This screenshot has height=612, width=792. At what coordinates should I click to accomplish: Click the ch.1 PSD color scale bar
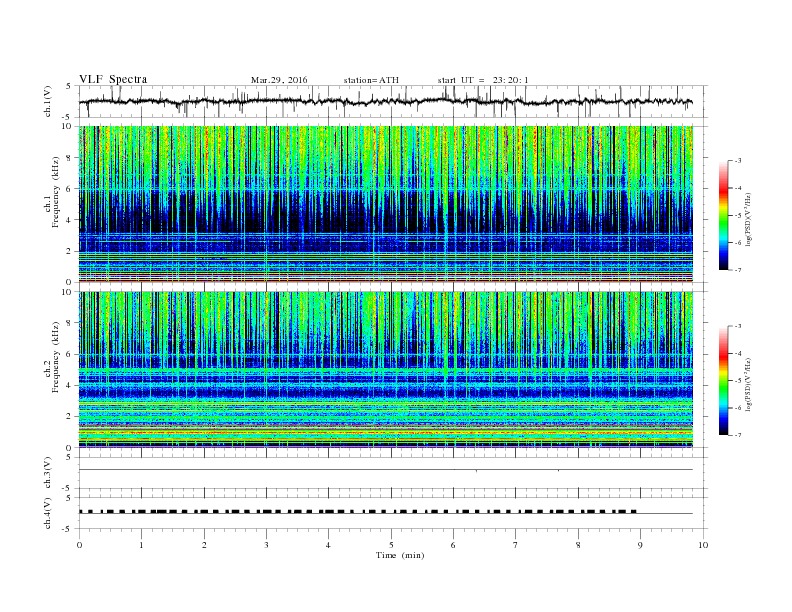724,215
